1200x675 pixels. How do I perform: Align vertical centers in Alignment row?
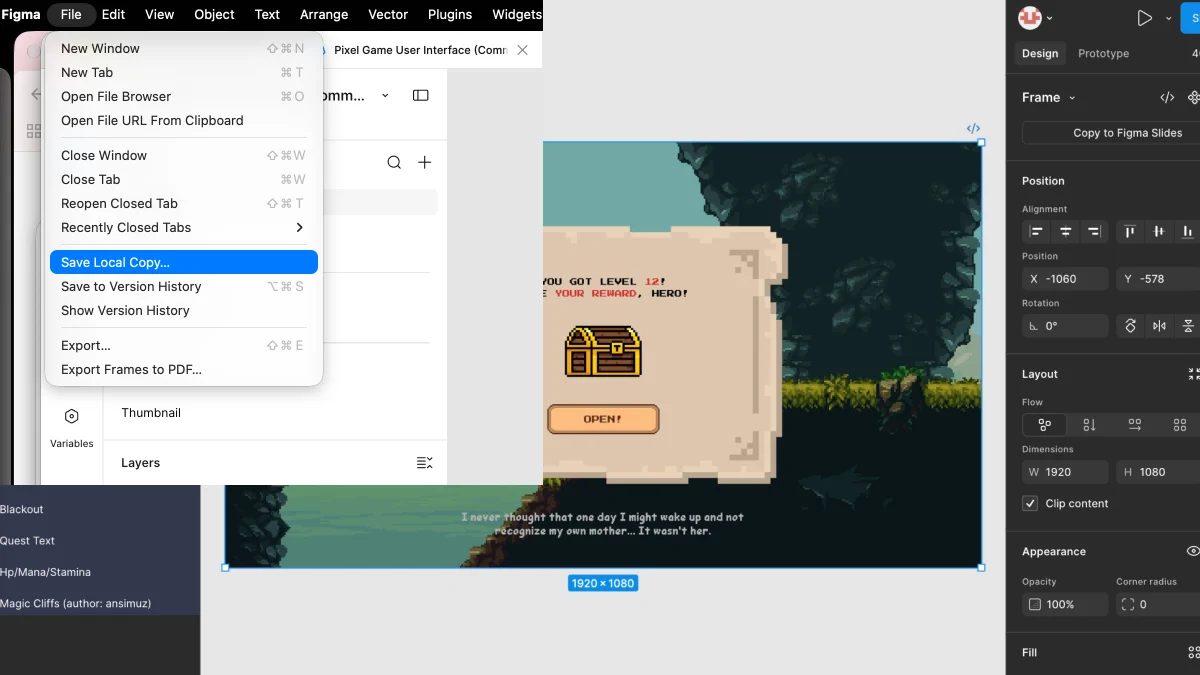pyautogui.click(x=1159, y=231)
